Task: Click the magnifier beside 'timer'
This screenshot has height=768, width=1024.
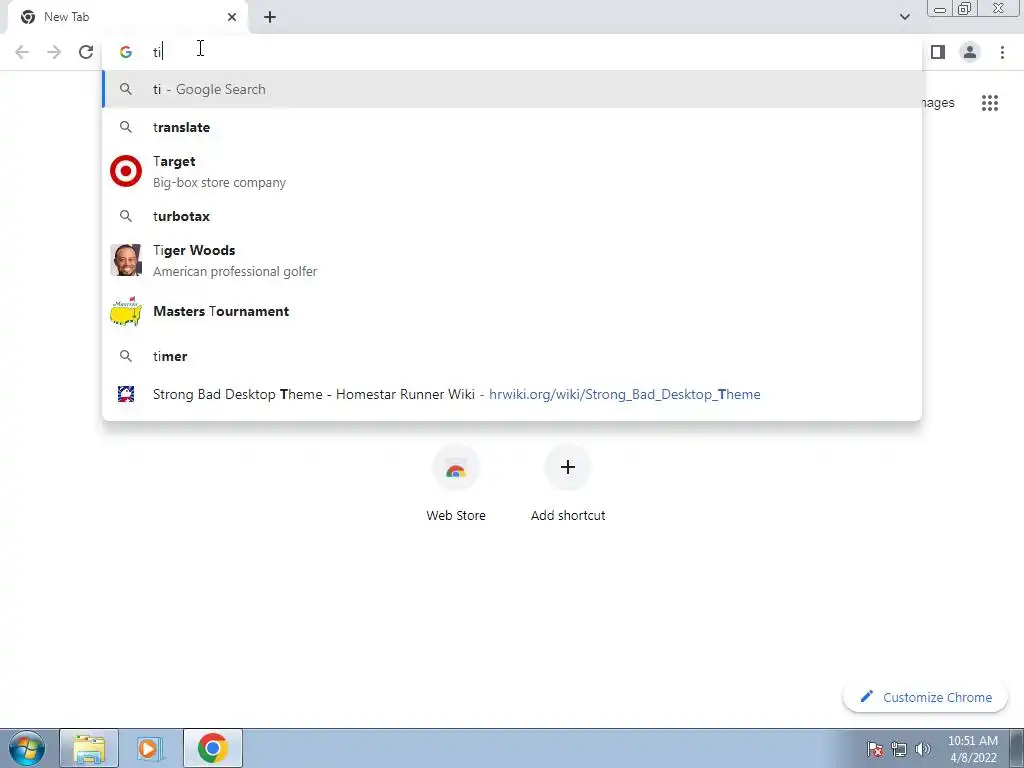Action: pyautogui.click(x=126, y=356)
